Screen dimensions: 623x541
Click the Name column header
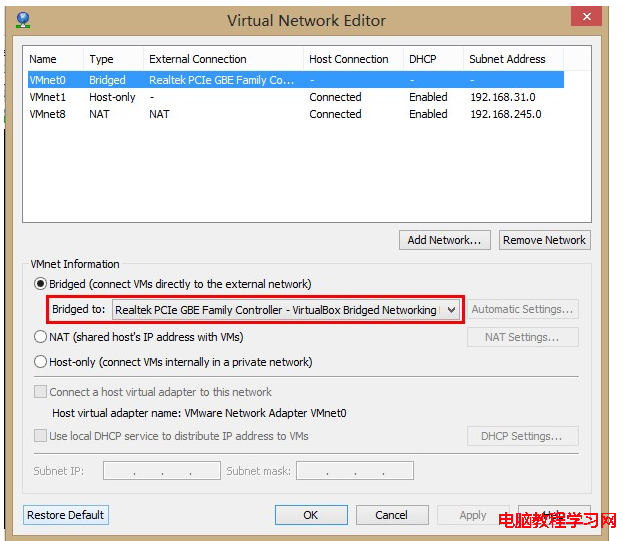click(54, 59)
